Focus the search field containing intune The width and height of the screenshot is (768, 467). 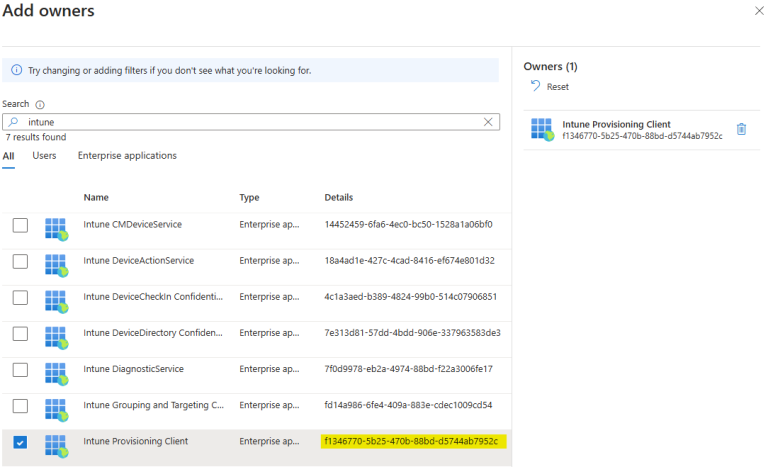(x=250, y=121)
